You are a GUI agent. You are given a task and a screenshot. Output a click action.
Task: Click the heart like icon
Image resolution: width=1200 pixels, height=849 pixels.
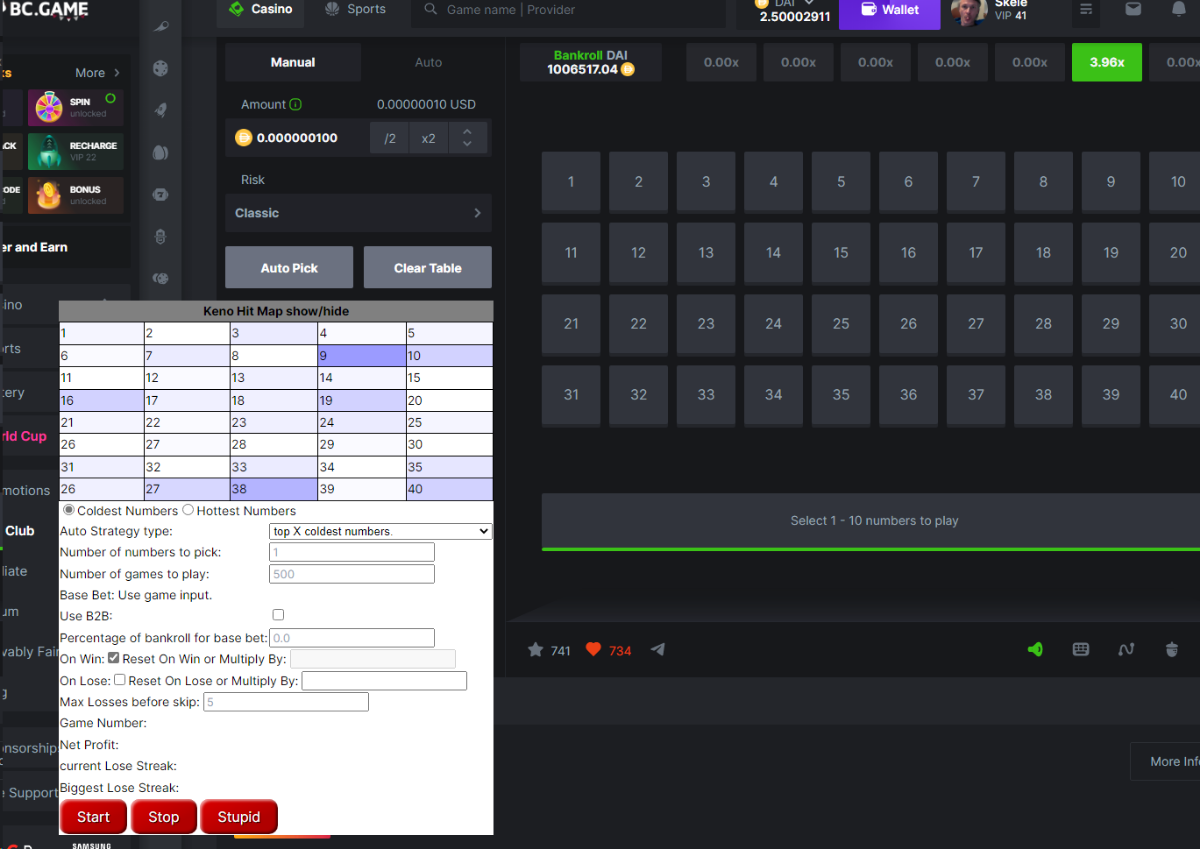pyautogui.click(x=593, y=650)
